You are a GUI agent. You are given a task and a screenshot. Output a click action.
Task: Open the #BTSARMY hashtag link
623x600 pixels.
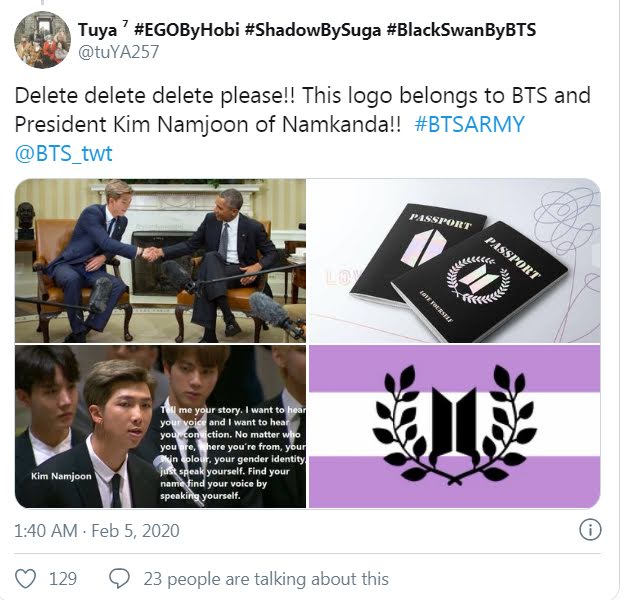[x=469, y=124]
